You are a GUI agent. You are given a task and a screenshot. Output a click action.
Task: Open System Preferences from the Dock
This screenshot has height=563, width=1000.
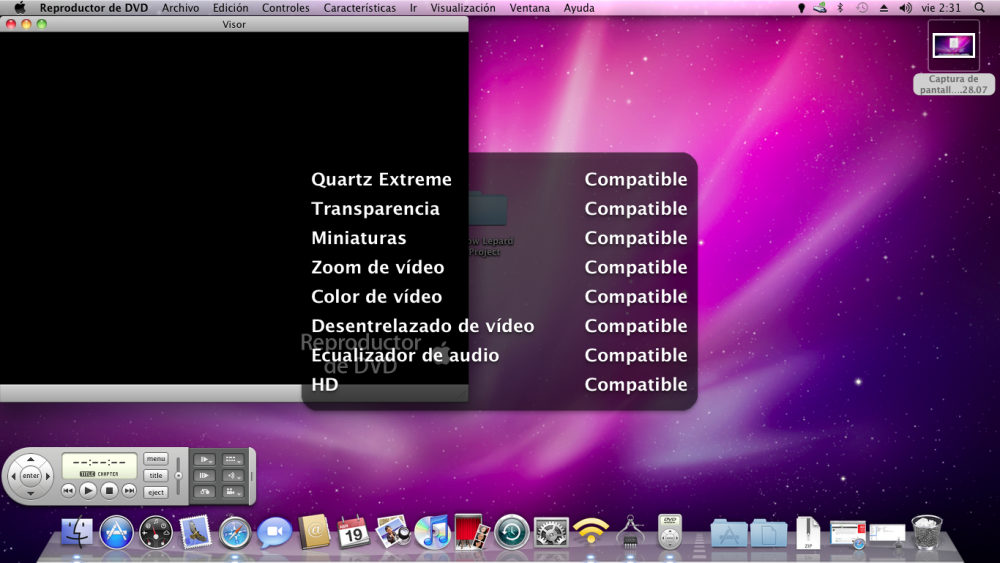point(551,532)
